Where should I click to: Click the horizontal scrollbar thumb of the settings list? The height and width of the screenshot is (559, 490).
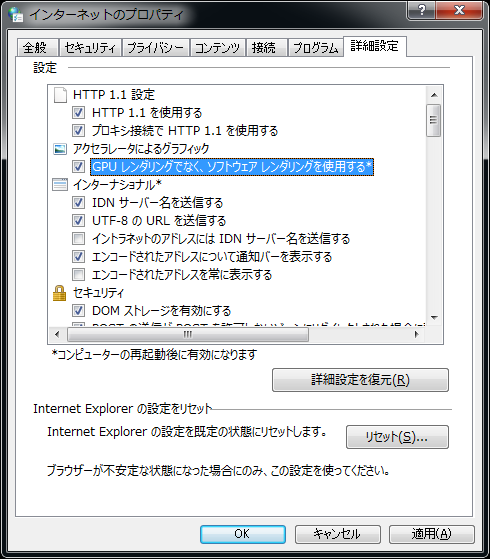pyautogui.click(x=188, y=334)
